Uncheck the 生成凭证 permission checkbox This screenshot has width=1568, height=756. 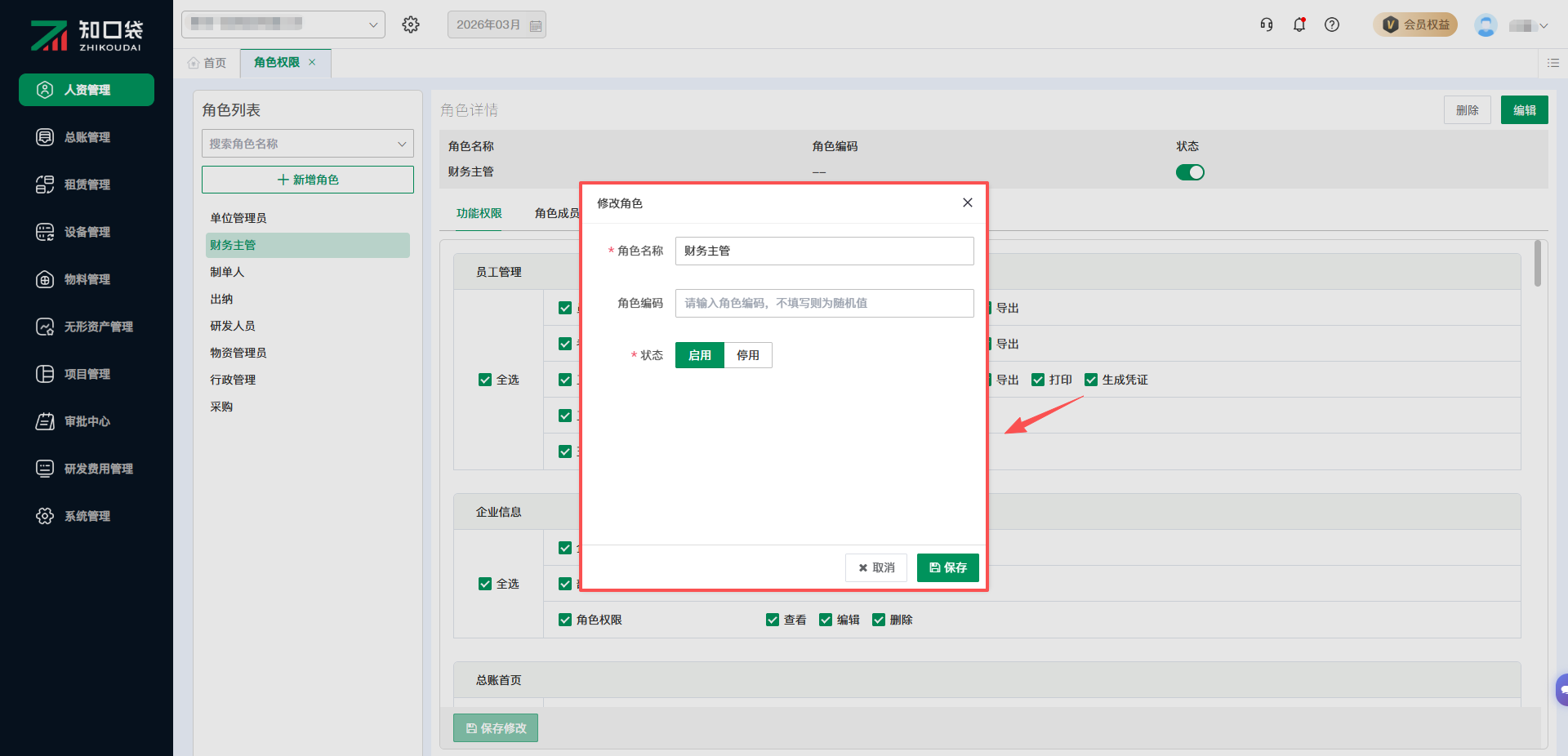pos(1091,380)
